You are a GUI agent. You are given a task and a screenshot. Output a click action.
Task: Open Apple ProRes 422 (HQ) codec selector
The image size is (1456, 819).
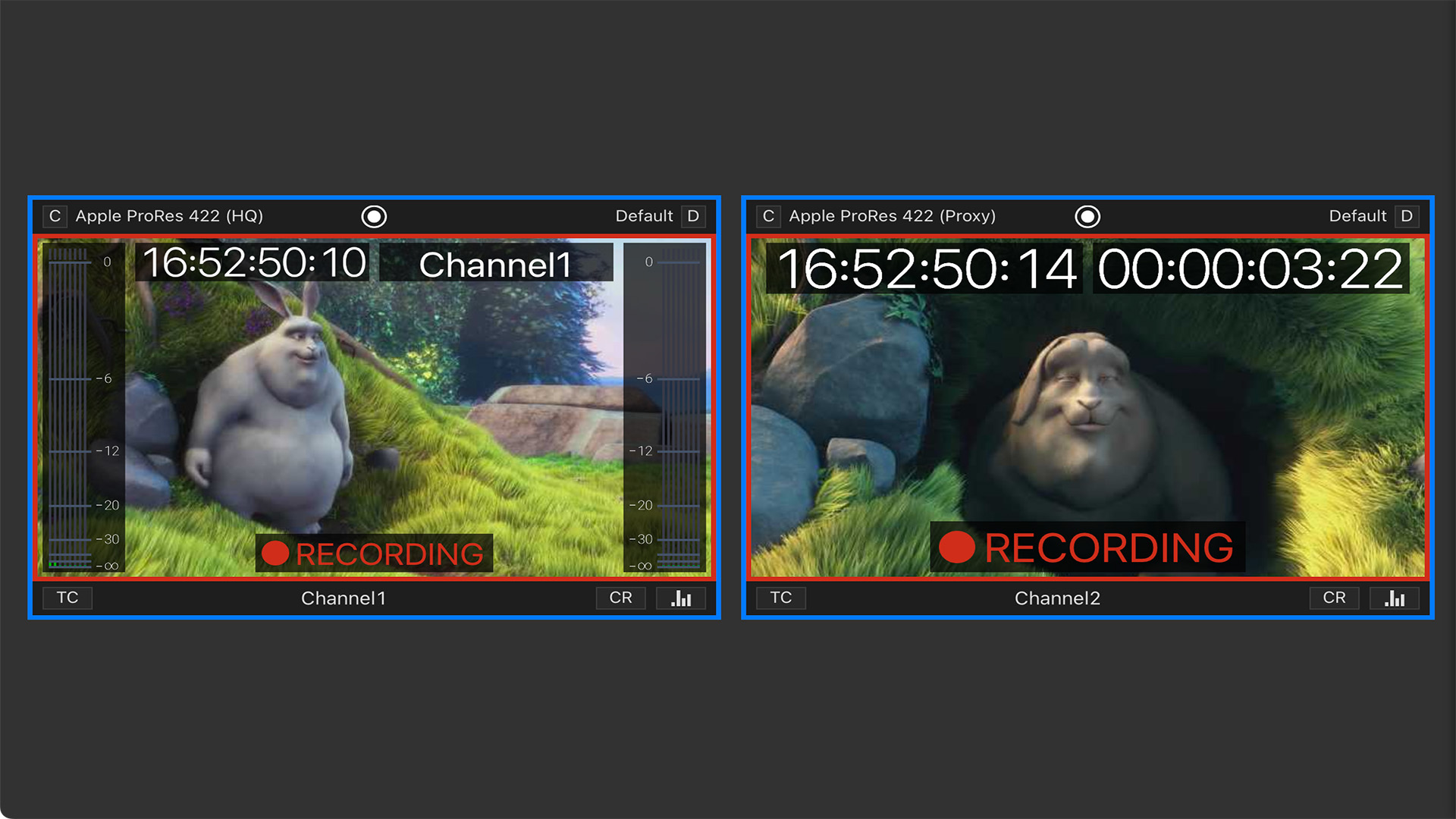click(x=169, y=216)
